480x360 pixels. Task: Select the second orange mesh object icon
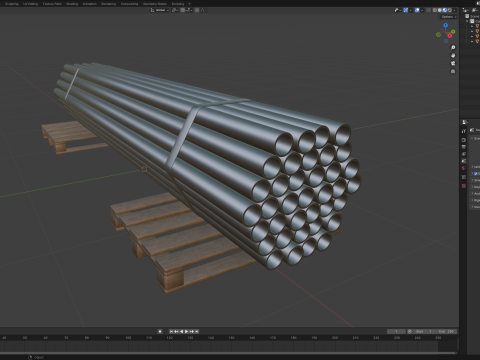click(x=477, y=31)
